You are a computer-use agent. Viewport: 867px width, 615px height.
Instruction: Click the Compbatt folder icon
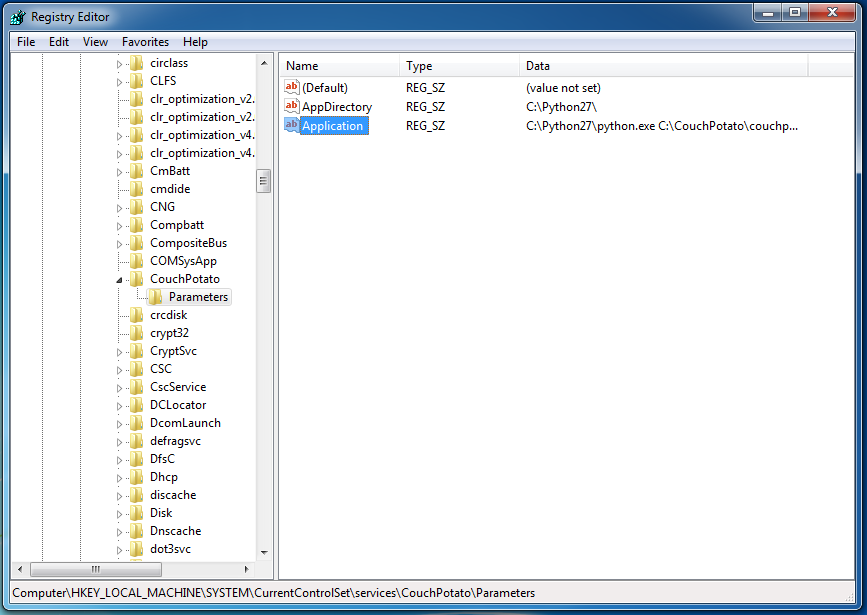coord(137,225)
